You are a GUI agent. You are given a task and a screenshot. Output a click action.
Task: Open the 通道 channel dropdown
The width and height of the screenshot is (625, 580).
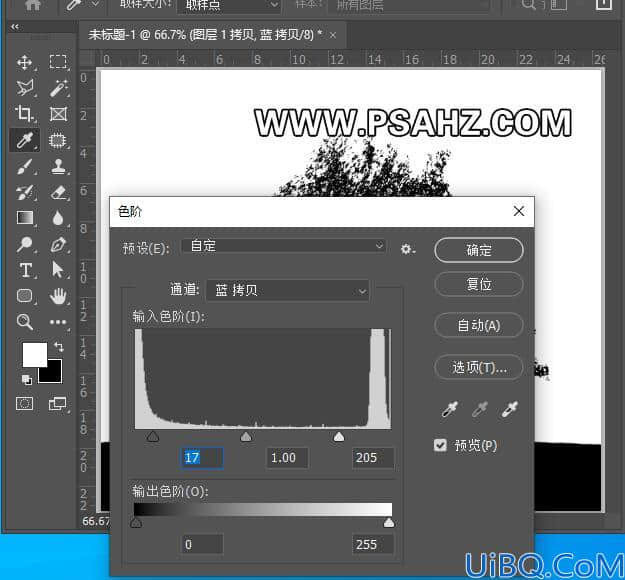coord(287,290)
